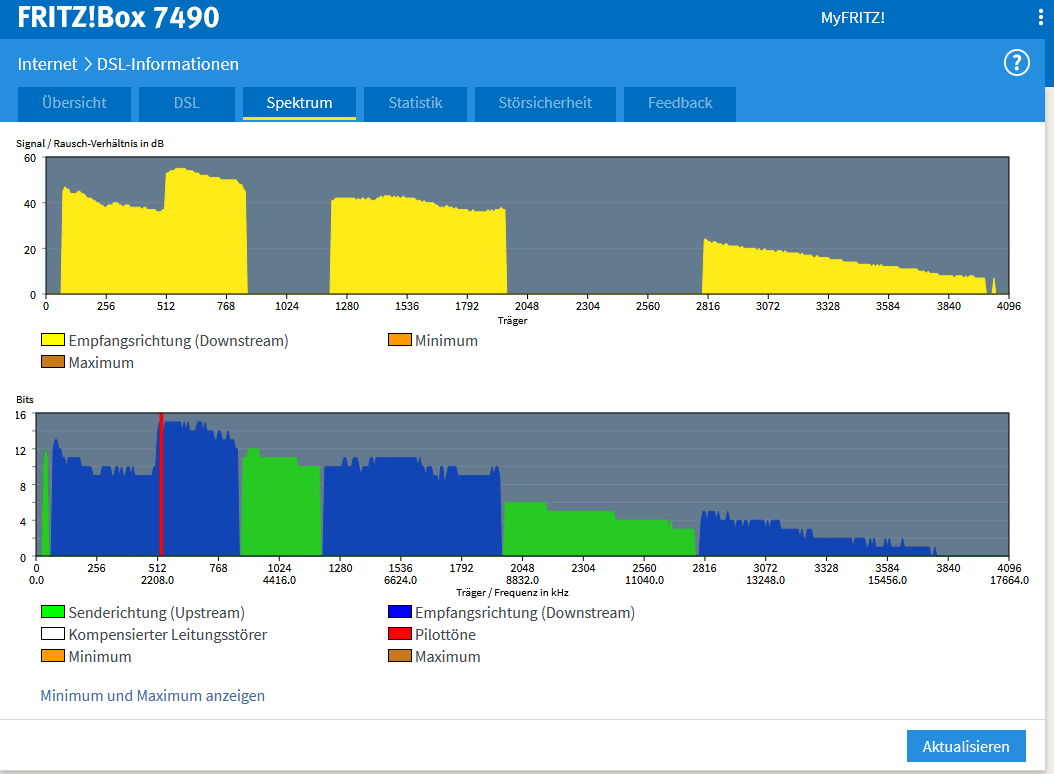Click the red Pilottöne legend swatch
1054x774 pixels.
(x=399, y=633)
